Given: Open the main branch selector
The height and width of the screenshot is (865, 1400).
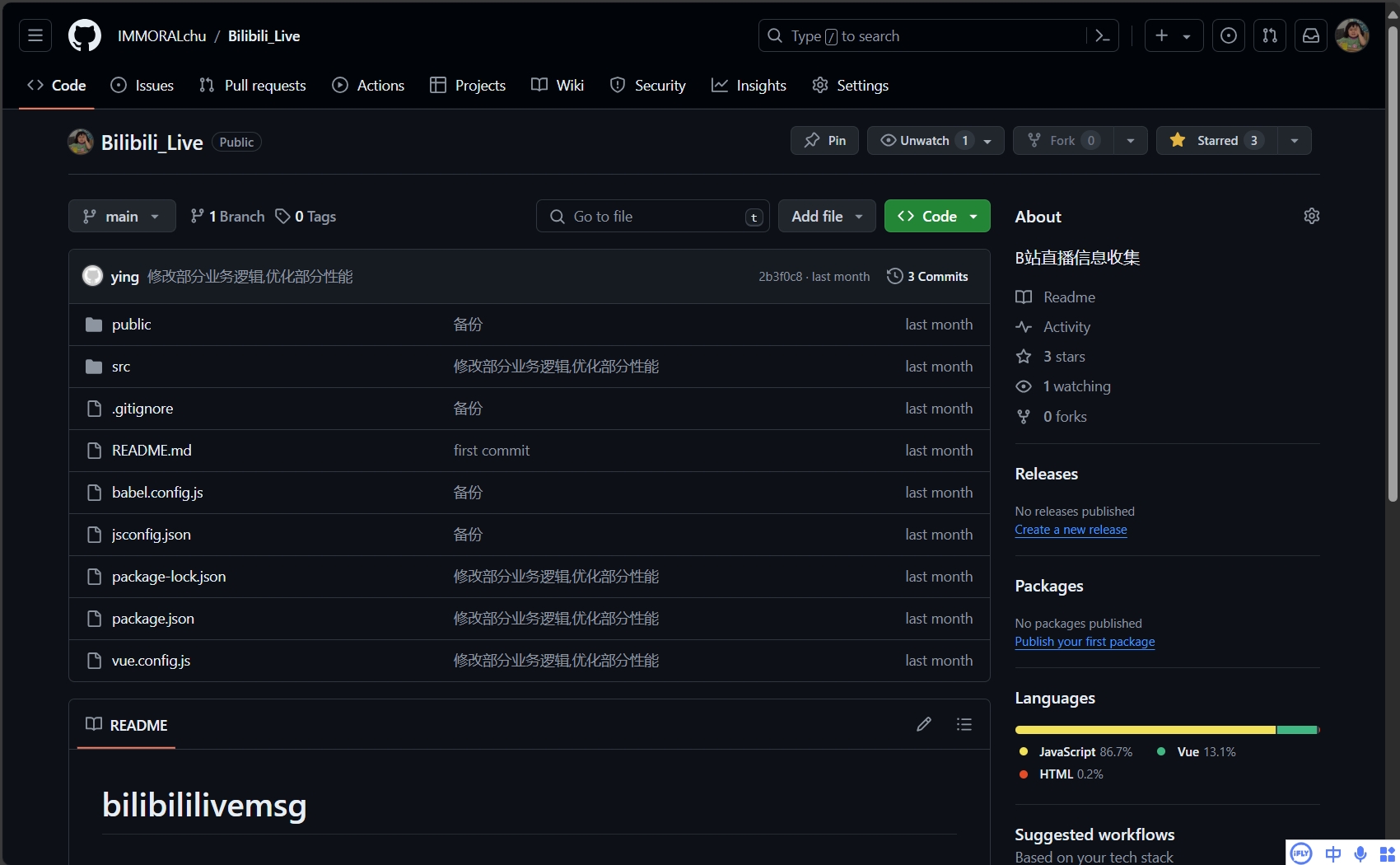Looking at the screenshot, I should [x=122, y=216].
